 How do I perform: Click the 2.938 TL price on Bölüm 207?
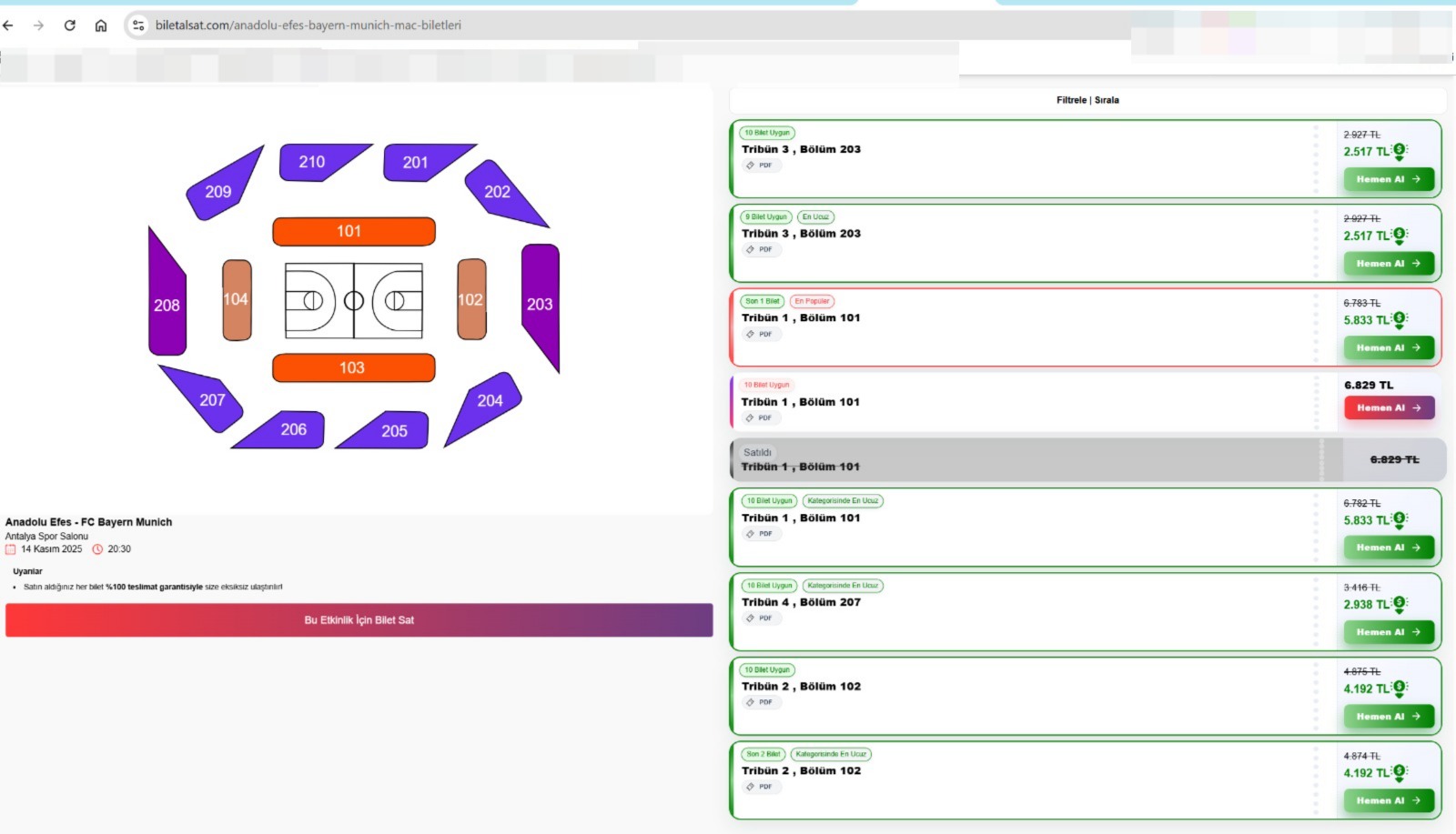pos(1367,605)
